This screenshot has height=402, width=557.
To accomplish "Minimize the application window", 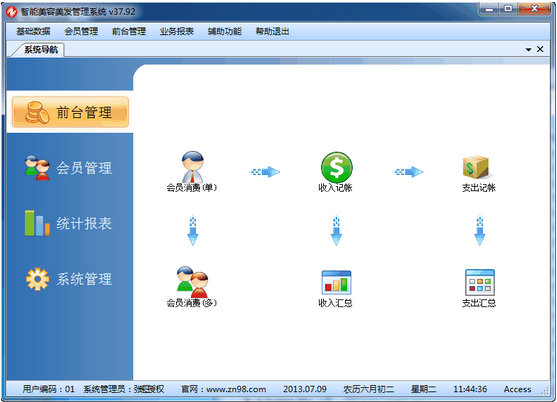I will (489, 9).
